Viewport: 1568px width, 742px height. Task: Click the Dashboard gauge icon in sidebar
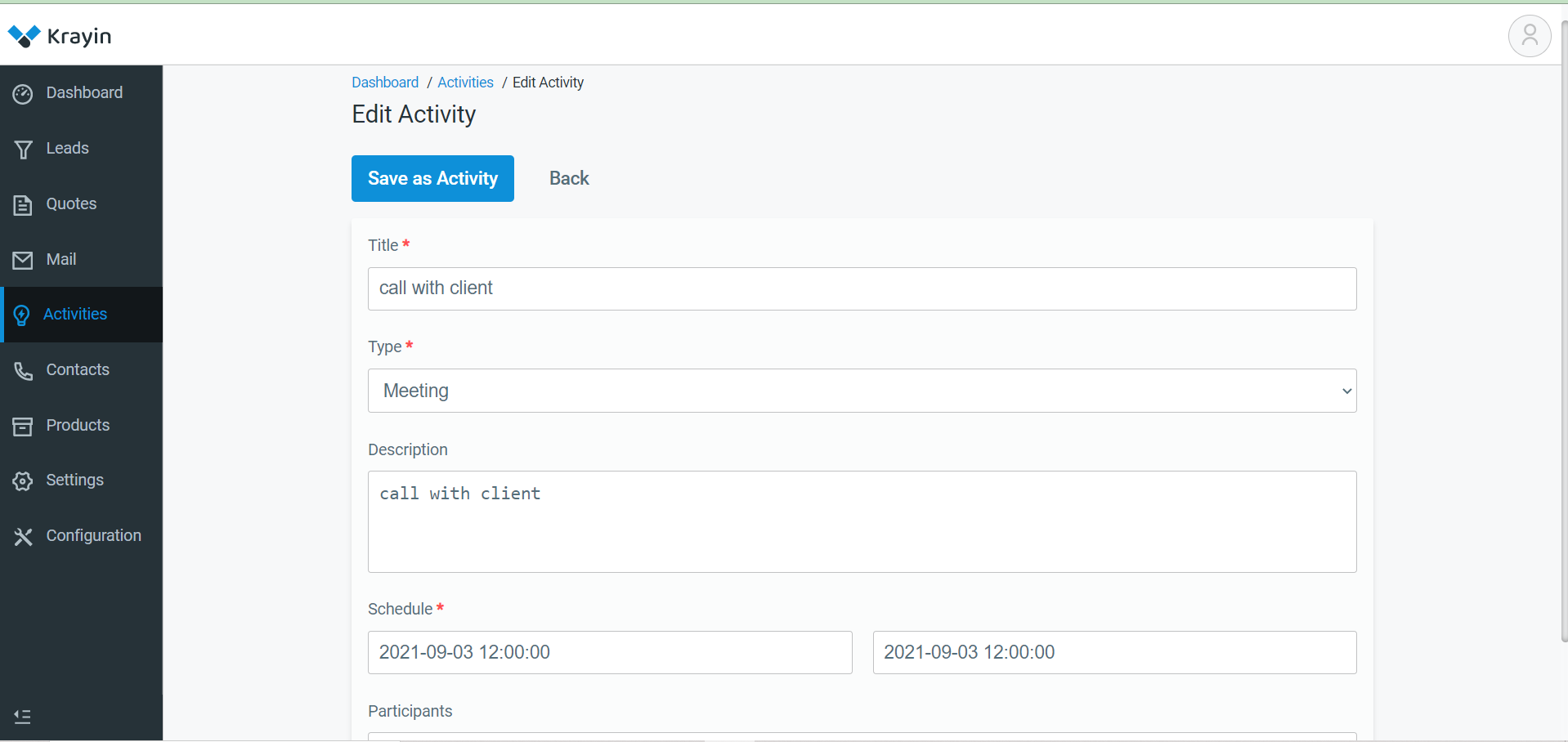(23, 94)
